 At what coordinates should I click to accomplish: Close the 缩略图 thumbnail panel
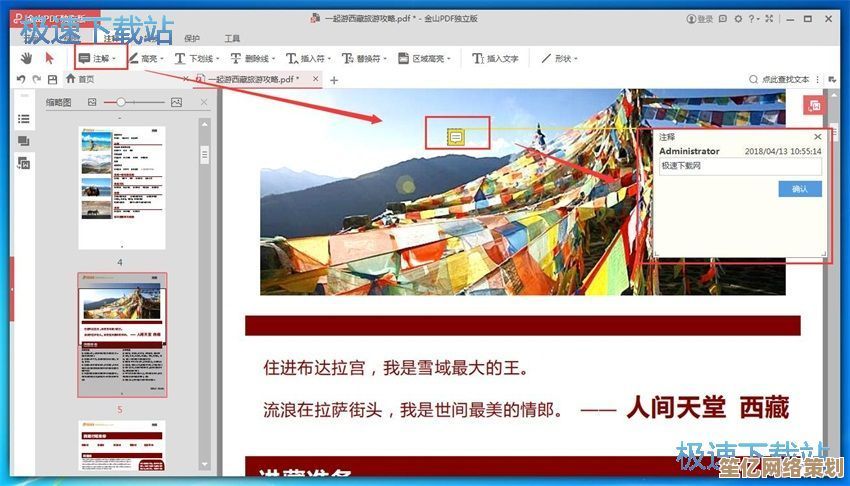[x=204, y=102]
